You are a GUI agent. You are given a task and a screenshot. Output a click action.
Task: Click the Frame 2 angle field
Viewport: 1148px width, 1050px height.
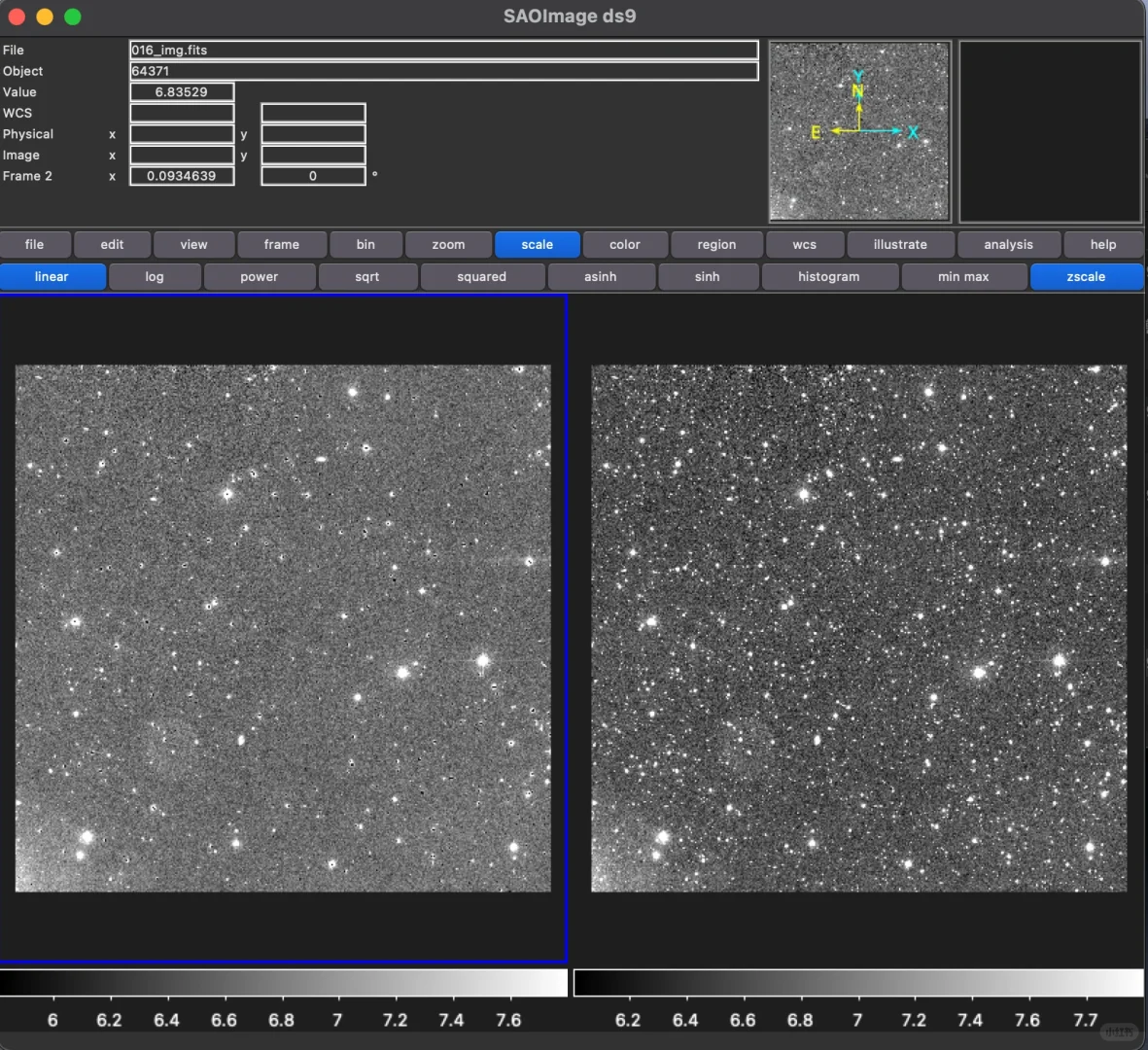[x=313, y=177]
